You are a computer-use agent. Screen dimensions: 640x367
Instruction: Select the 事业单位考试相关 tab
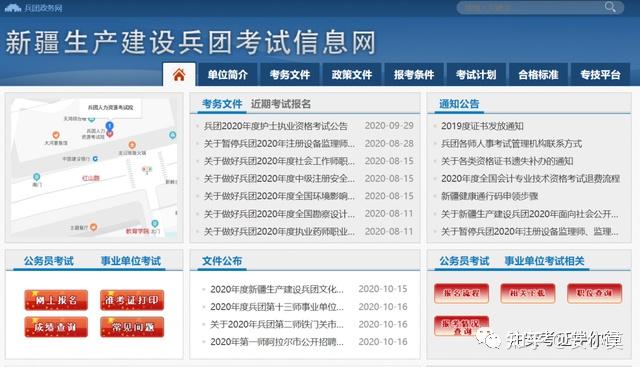[x=544, y=261]
